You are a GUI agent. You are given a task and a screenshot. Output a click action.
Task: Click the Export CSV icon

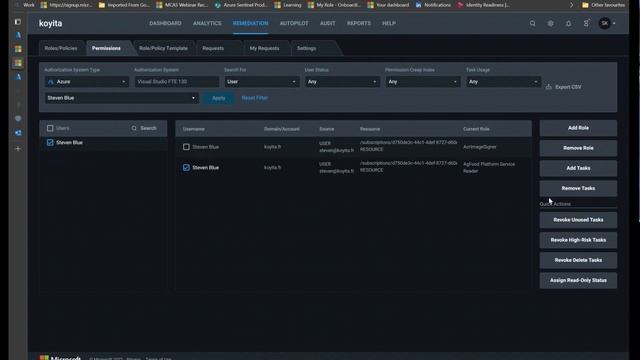549,87
